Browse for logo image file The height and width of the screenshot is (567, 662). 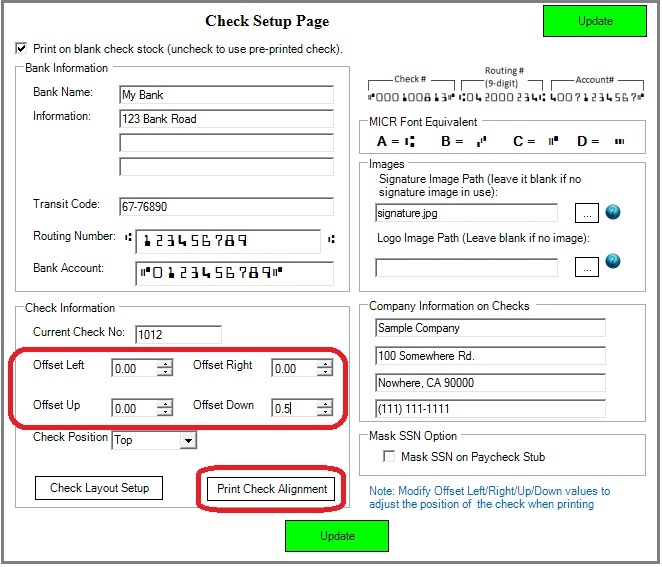tap(587, 267)
